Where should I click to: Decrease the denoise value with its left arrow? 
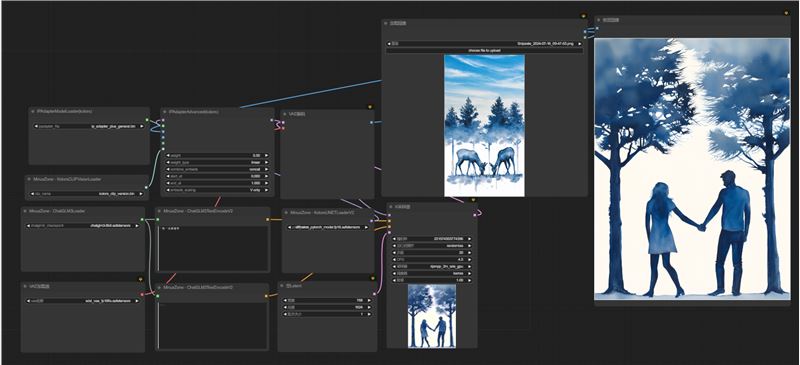point(395,280)
